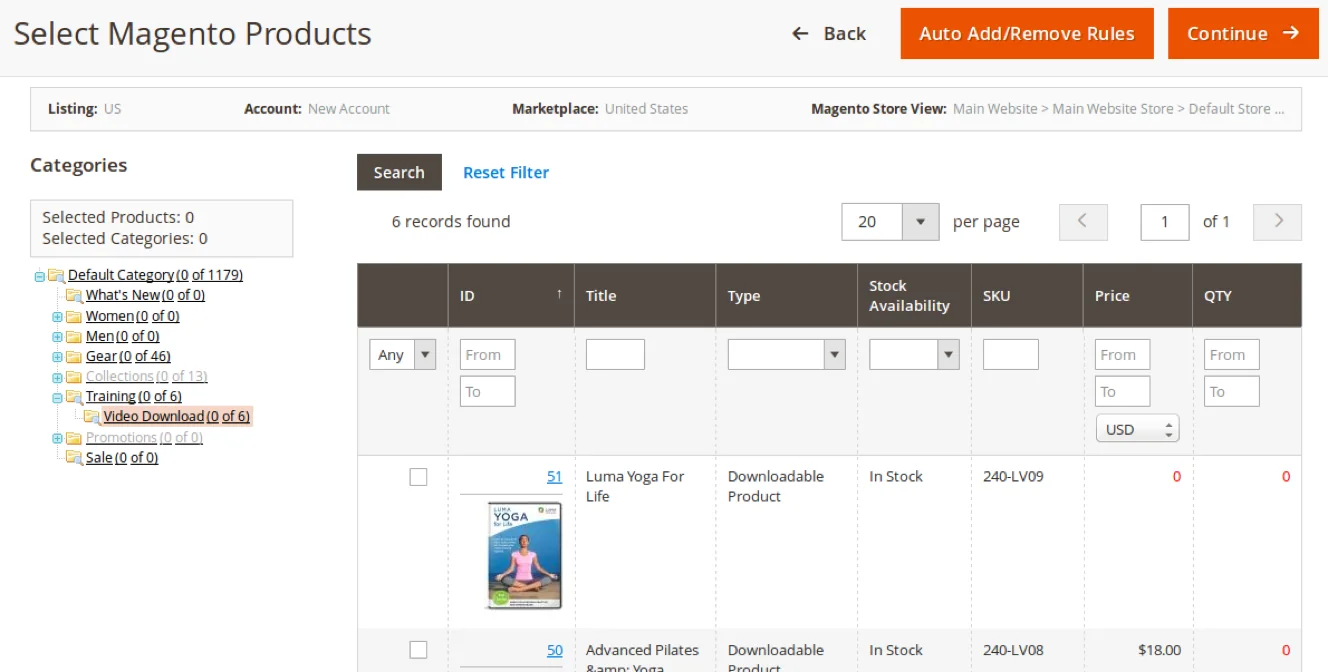Go to previous page arrow
This screenshot has width=1328, height=672.
(1084, 222)
